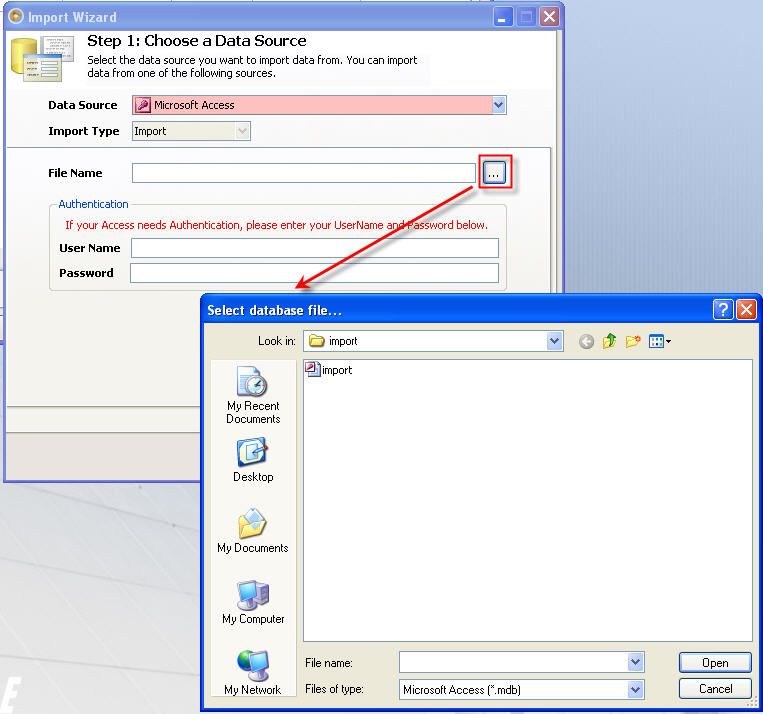
Task: Minimize the Import Wizard window
Action: click(x=503, y=17)
